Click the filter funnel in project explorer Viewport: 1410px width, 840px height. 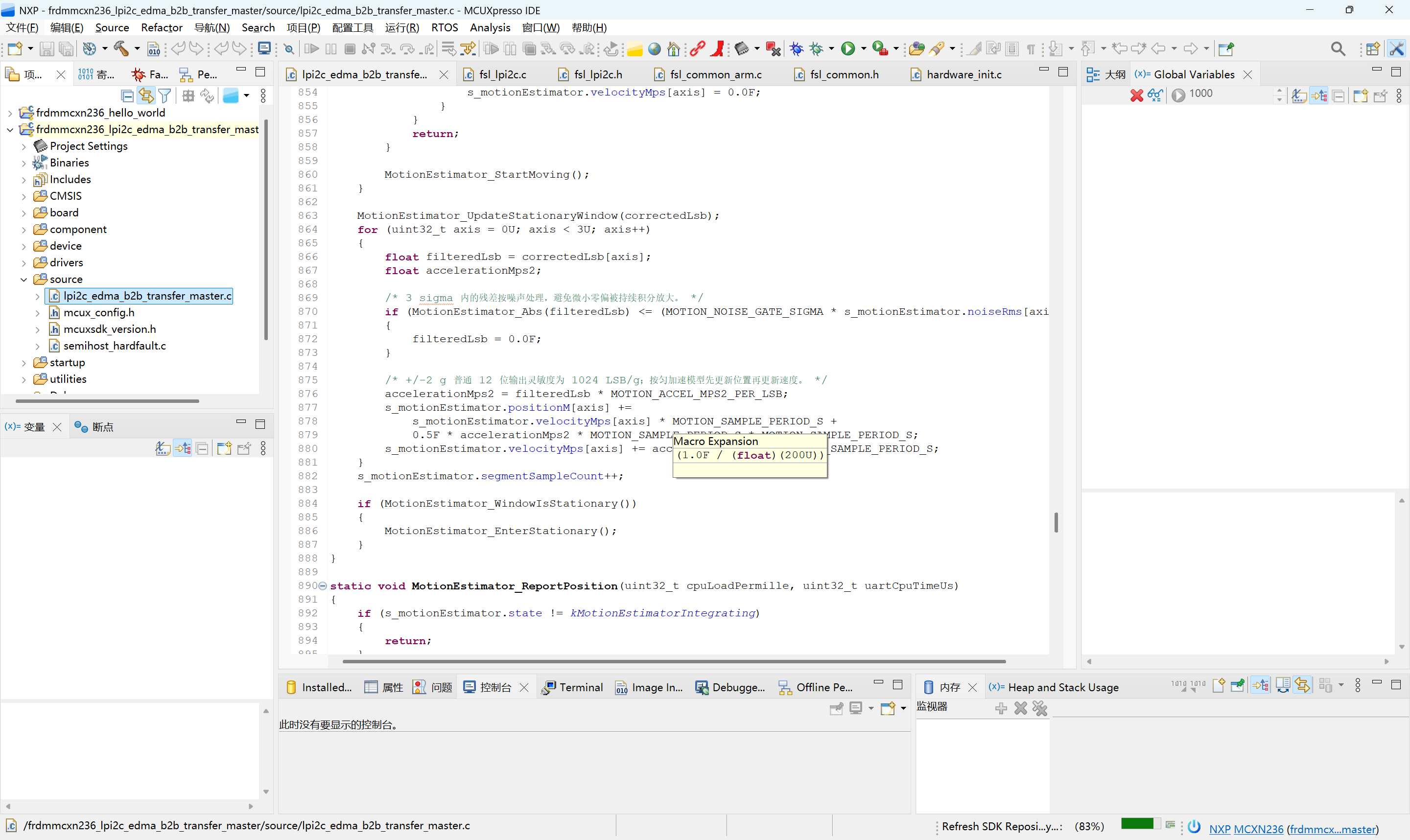click(164, 95)
